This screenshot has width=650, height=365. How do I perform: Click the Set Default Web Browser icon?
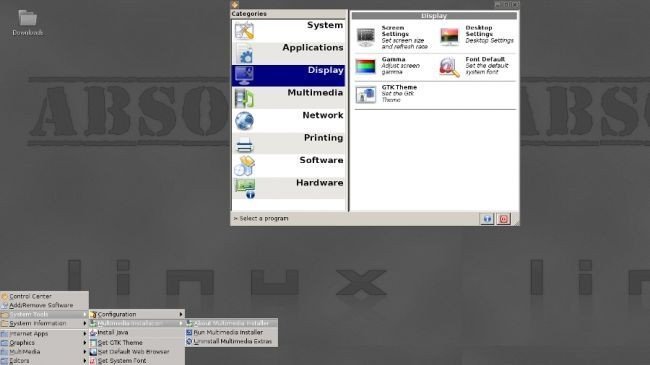coord(93,352)
